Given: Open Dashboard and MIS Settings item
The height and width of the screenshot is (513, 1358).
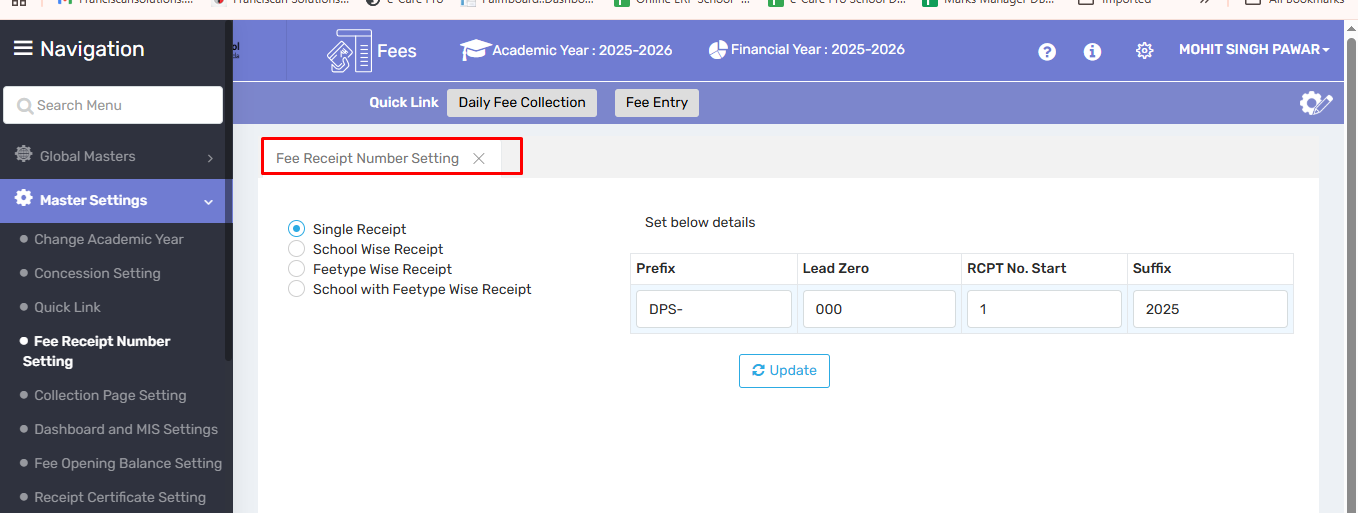Looking at the screenshot, I should point(126,429).
